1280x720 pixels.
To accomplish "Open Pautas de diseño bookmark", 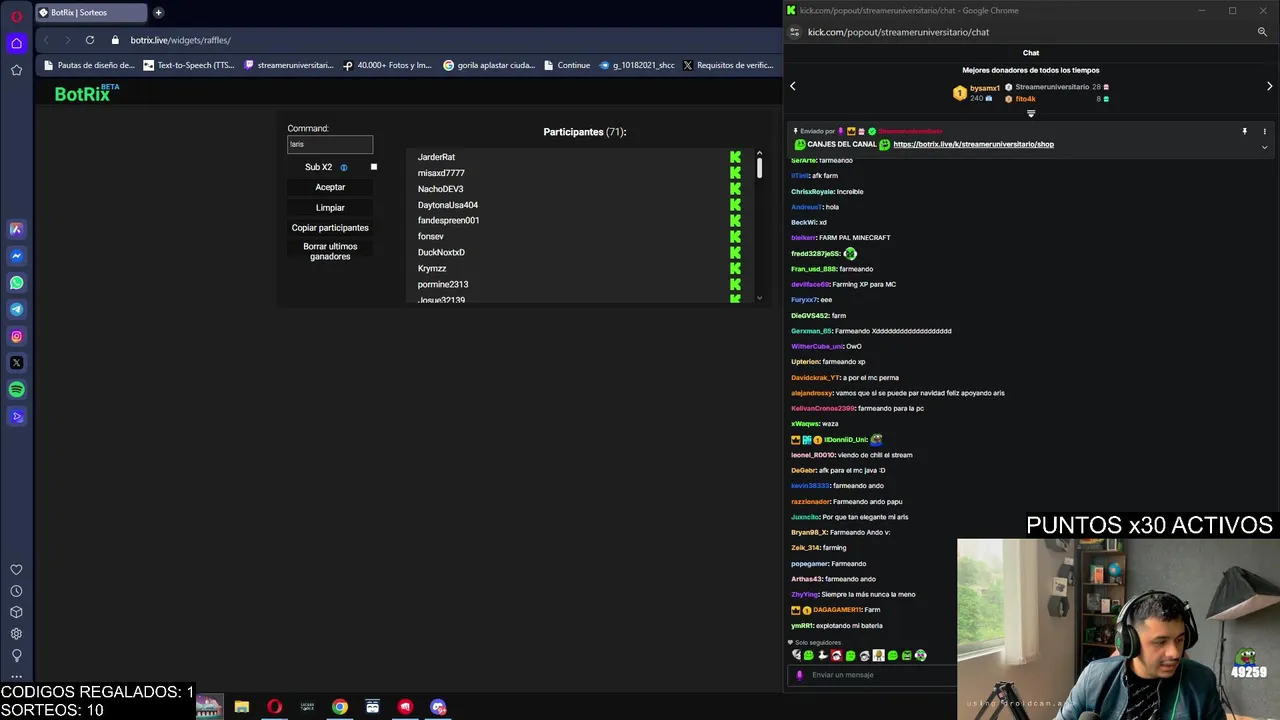I will click(89, 65).
